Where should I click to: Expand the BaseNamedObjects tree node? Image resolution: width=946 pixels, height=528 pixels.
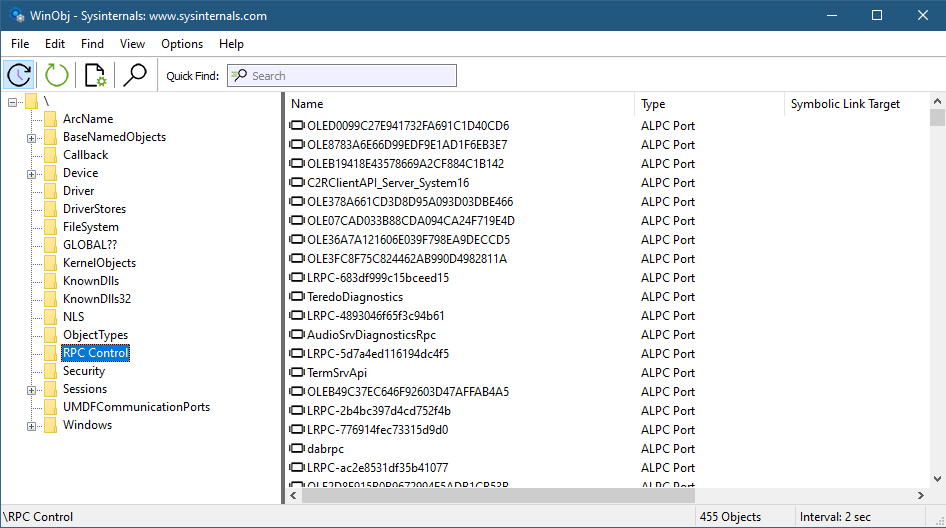[x=32, y=137]
